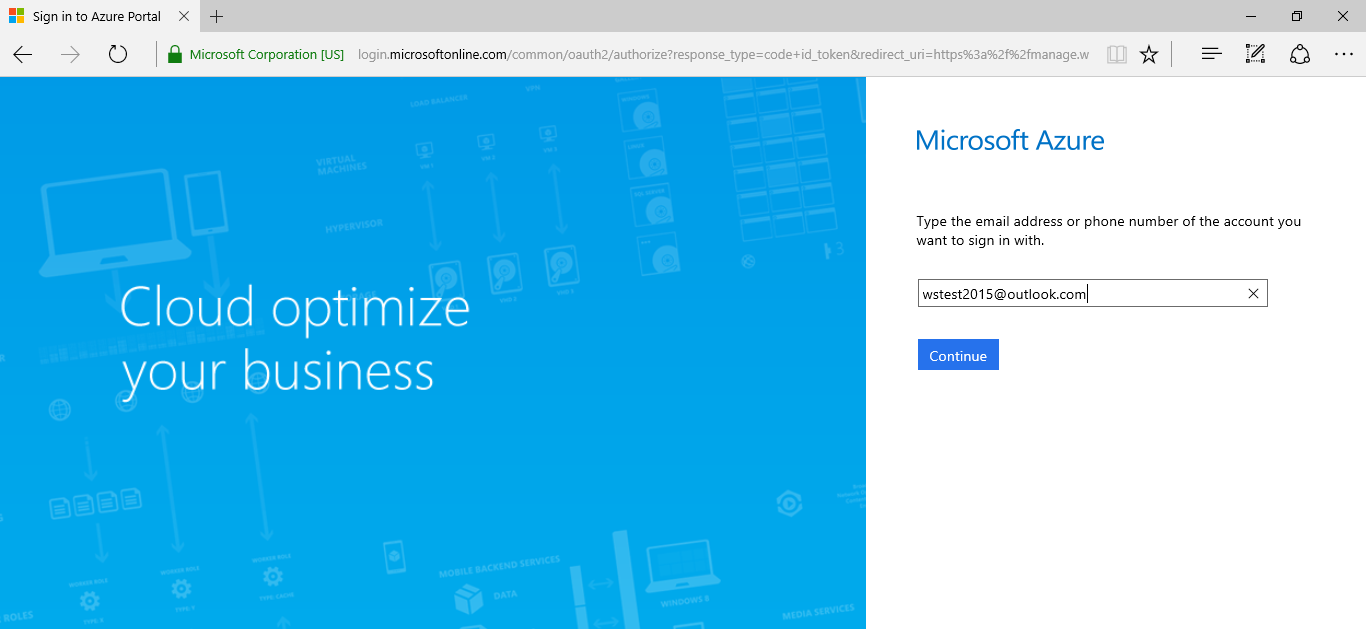Click the email address input field

click(x=1092, y=293)
